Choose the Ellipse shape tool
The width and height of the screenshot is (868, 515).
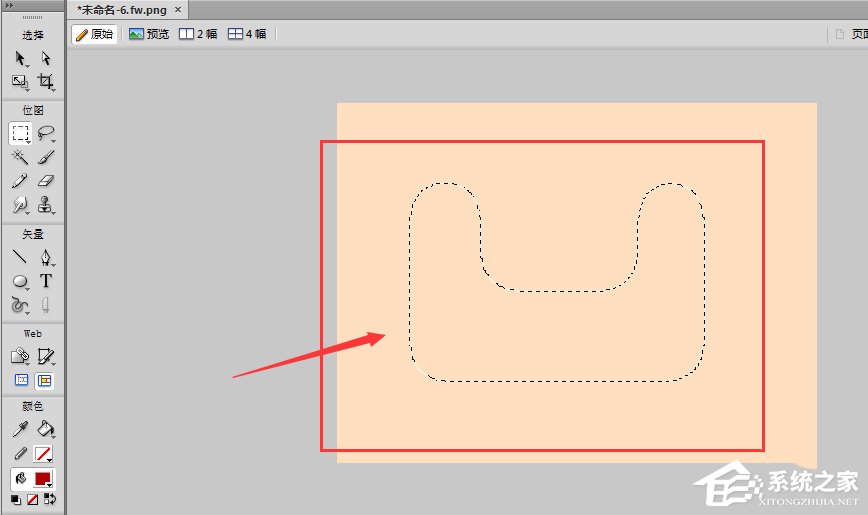pyautogui.click(x=20, y=281)
